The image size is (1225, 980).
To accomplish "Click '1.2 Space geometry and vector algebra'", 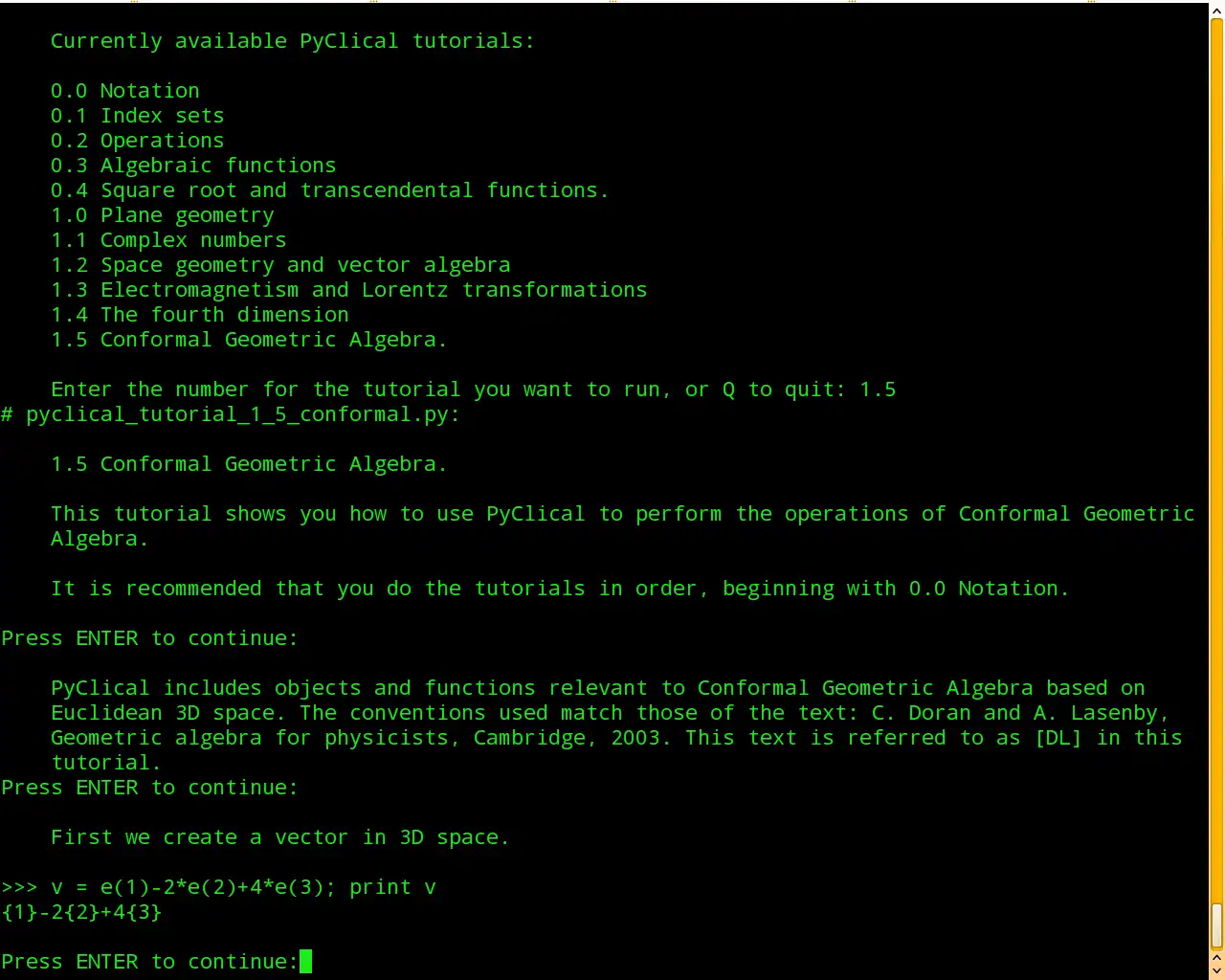I will (x=280, y=265).
